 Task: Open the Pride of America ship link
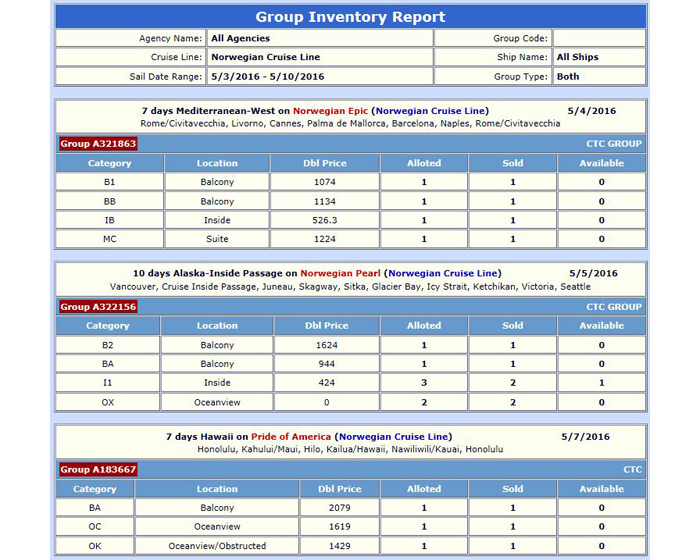pyautogui.click(x=291, y=437)
